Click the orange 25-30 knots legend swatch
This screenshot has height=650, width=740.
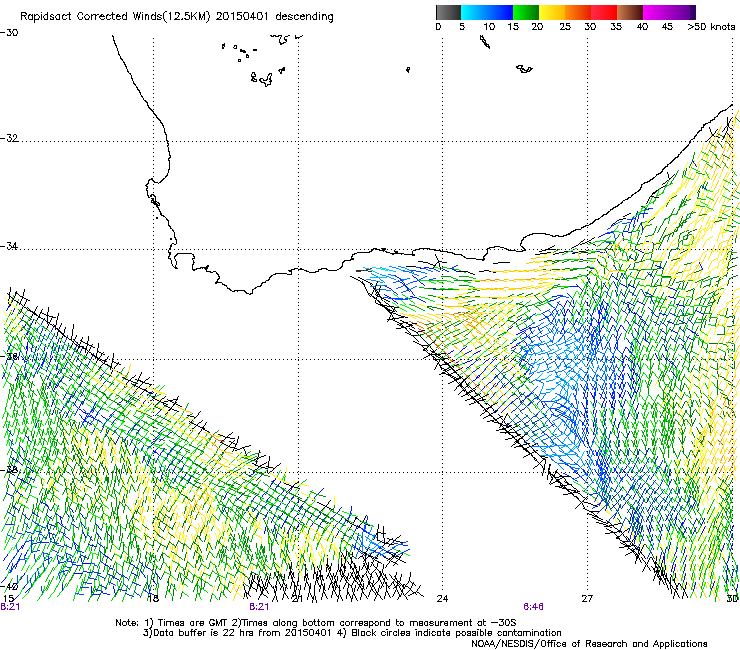tap(578, 12)
